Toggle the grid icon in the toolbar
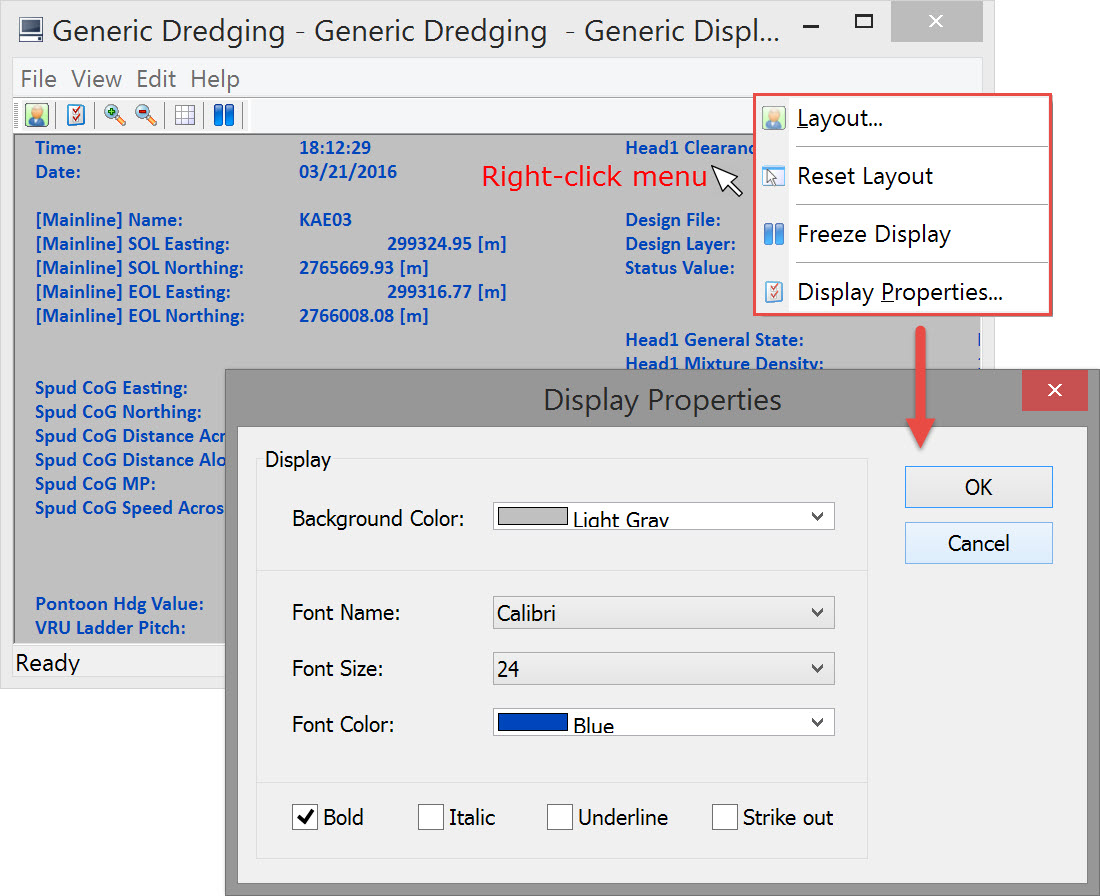Screen dimensions: 1100x896 tap(185, 115)
